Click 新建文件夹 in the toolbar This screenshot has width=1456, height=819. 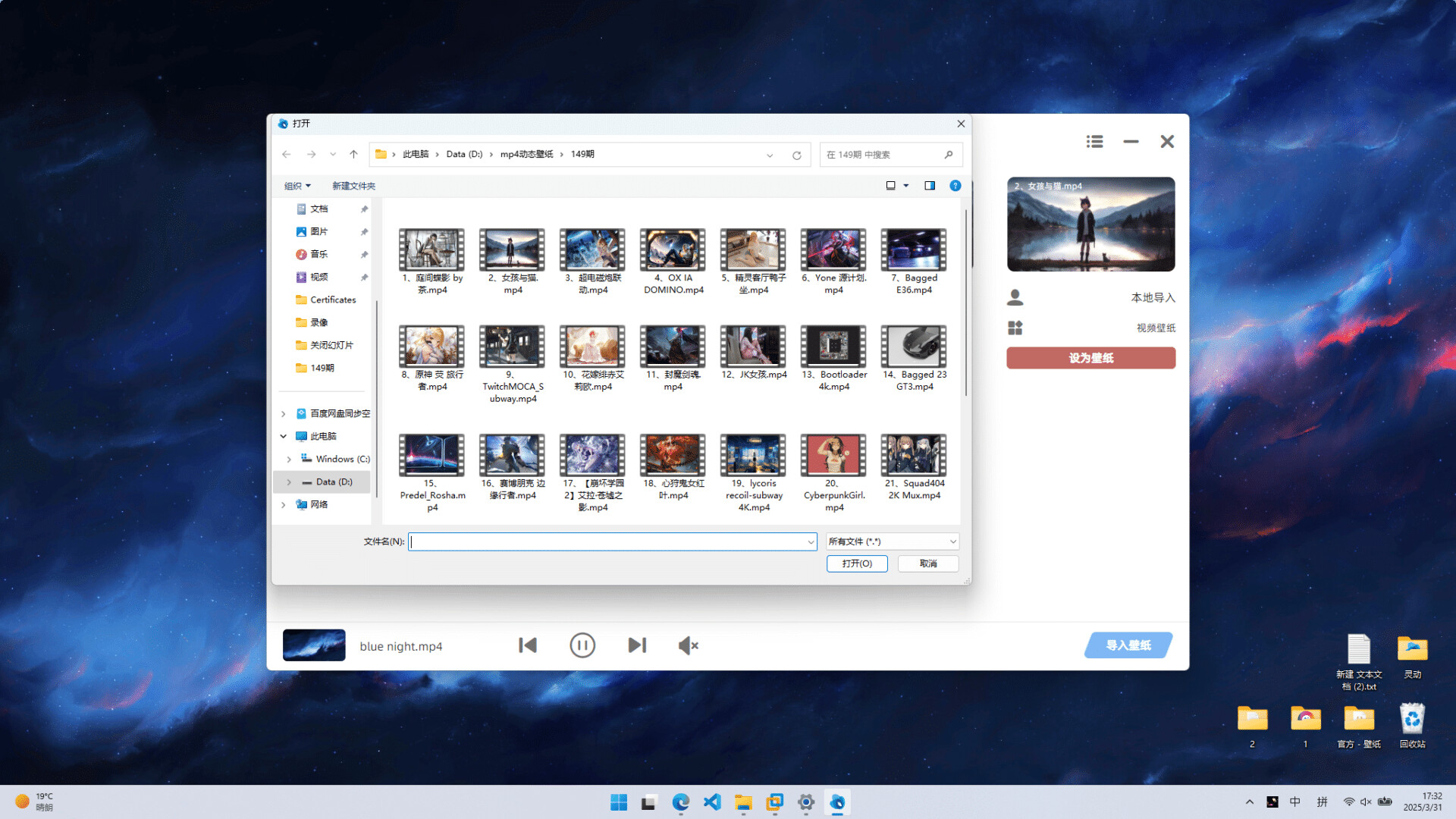pyautogui.click(x=353, y=186)
